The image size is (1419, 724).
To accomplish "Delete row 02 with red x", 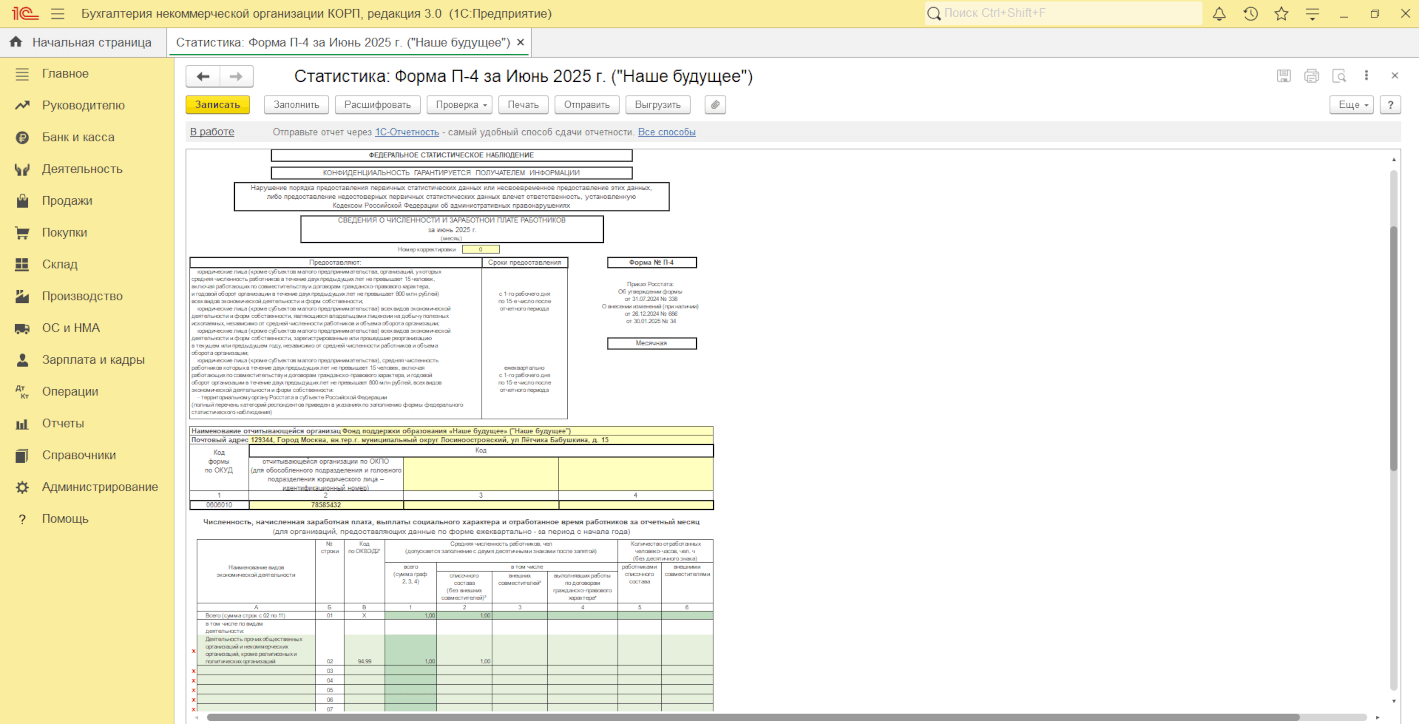I will [193, 651].
